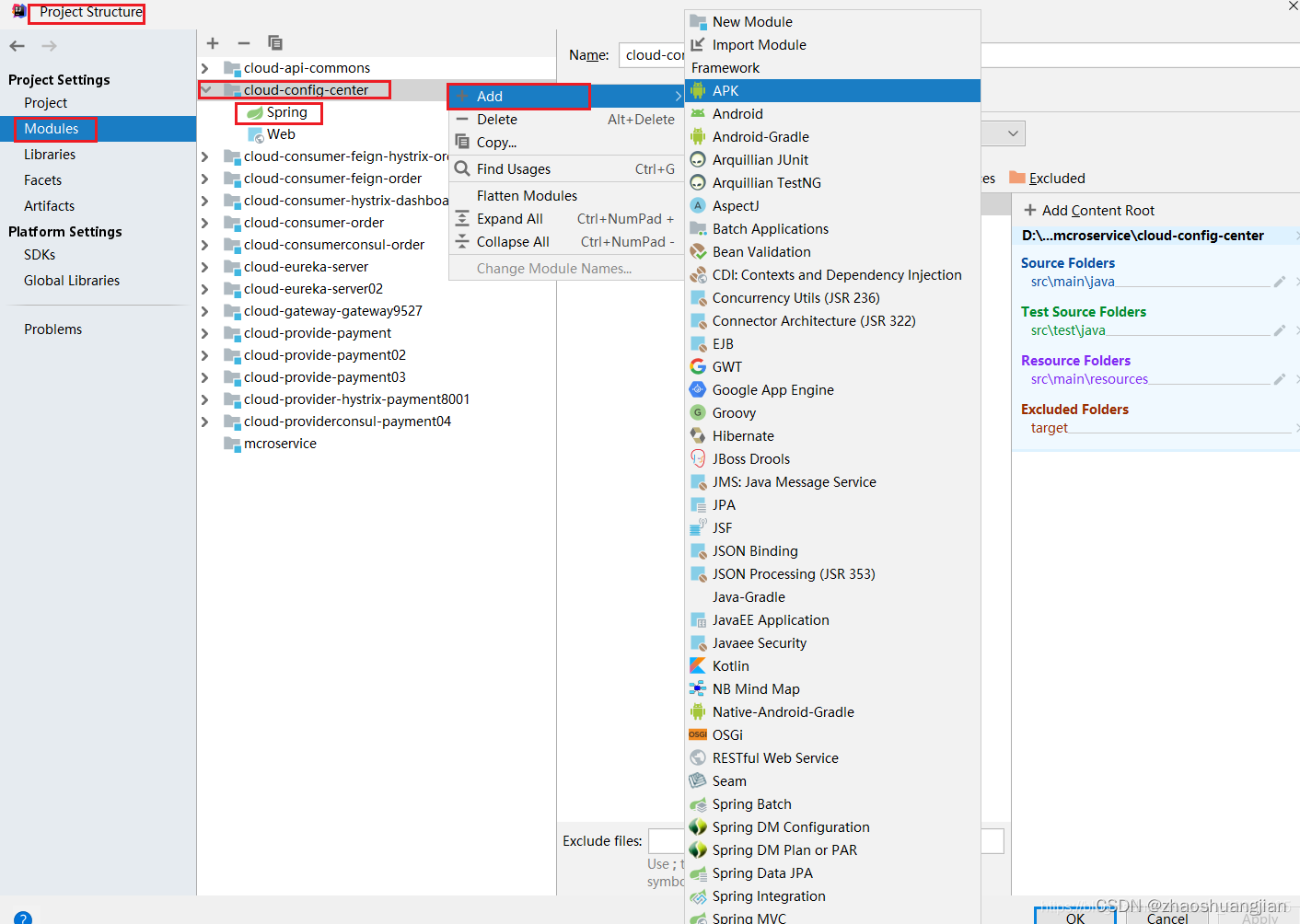This screenshot has width=1300, height=924.
Task: Click the module Name input field
Action: click(x=652, y=55)
